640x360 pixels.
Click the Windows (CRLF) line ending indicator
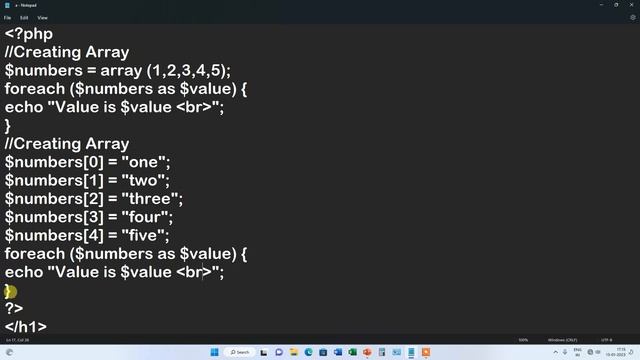(562, 340)
